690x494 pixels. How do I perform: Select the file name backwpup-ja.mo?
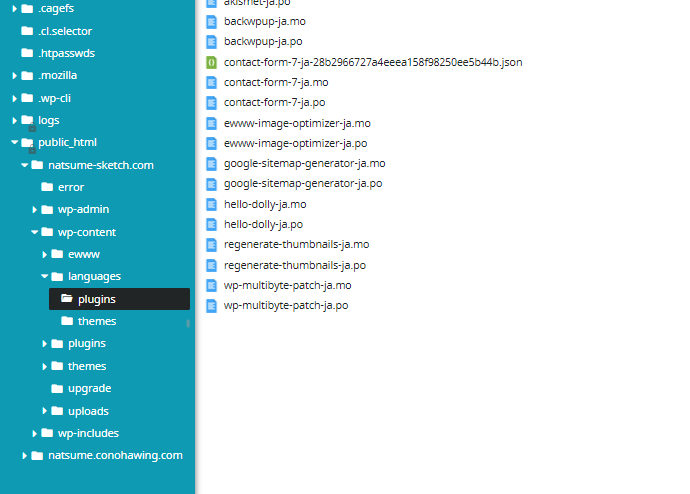click(265, 21)
